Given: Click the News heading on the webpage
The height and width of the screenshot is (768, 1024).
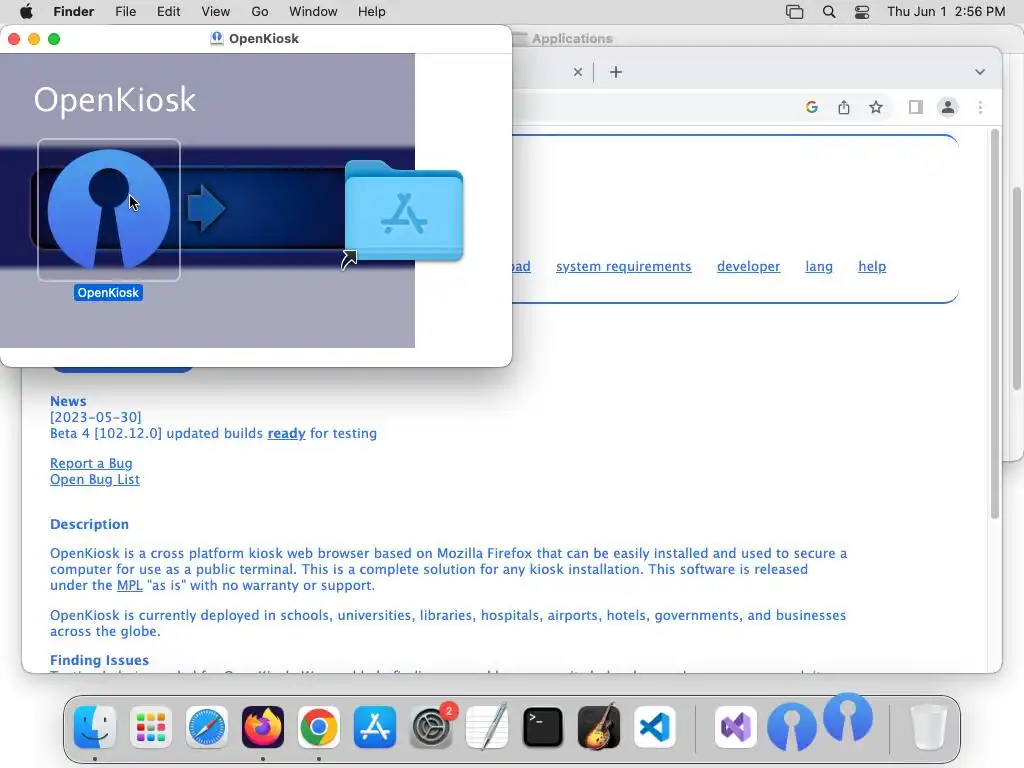Looking at the screenshot, I should click(x=68, y=401).
